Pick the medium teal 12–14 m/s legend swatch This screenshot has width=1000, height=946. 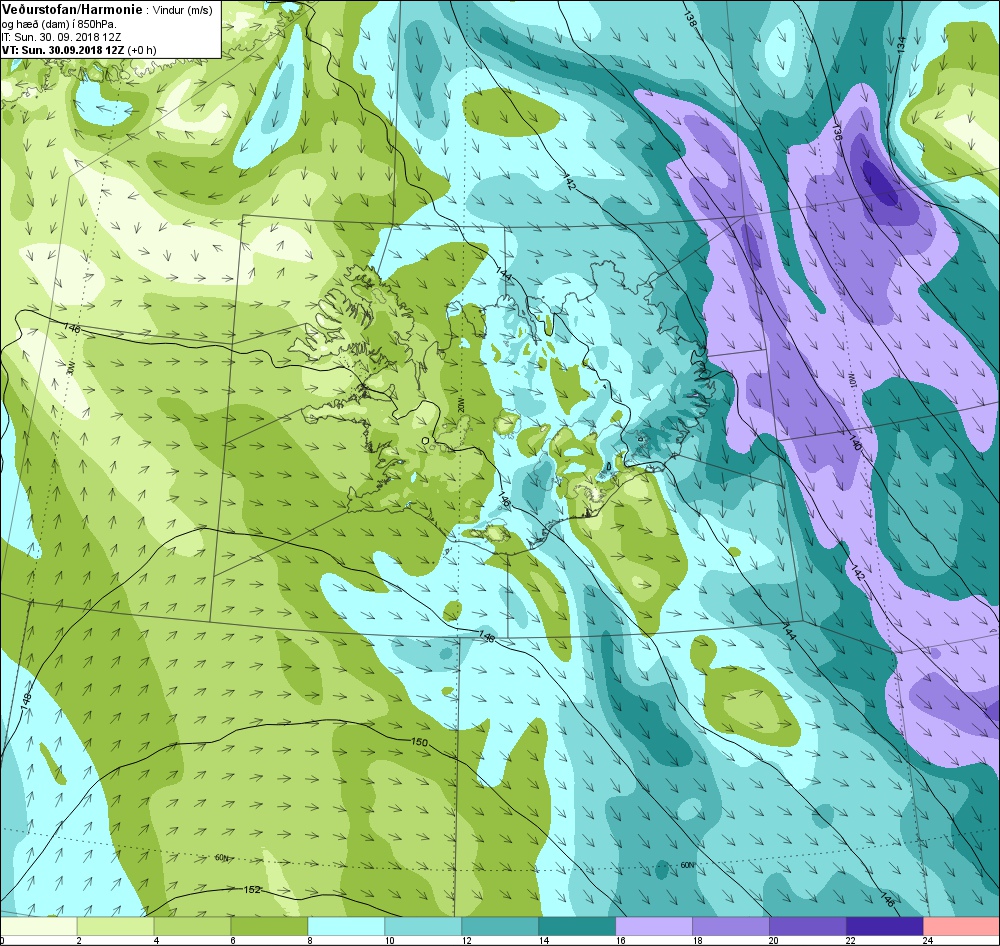[x=500, y=926]
